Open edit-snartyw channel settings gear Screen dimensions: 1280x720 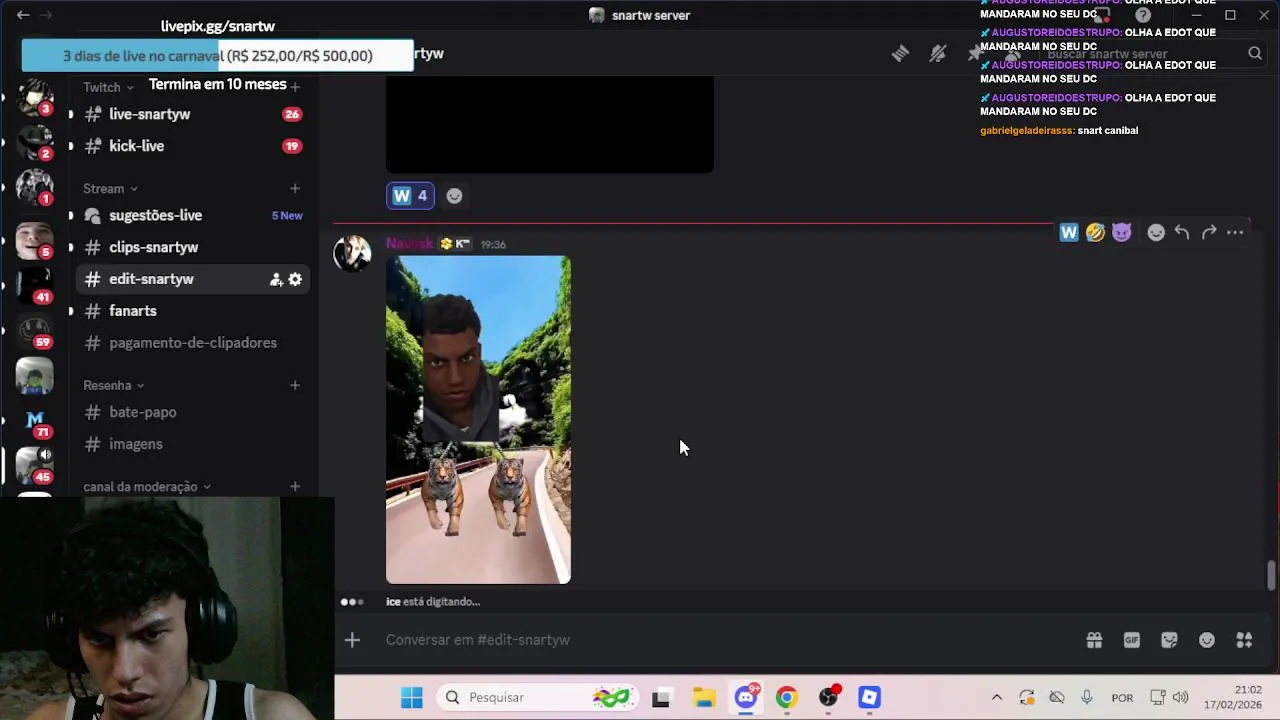click(295, 280)
